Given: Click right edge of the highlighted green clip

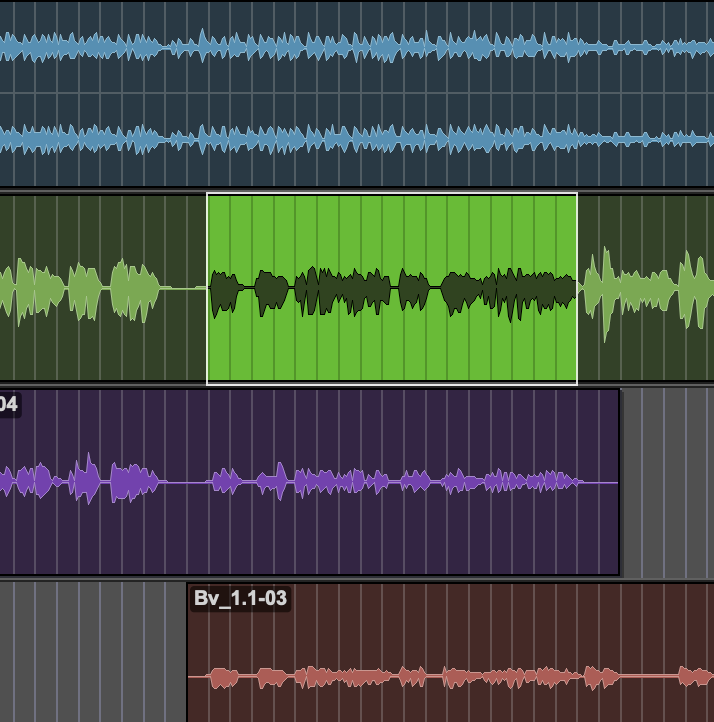Looking at the screenshot, I should pos(577,288).
